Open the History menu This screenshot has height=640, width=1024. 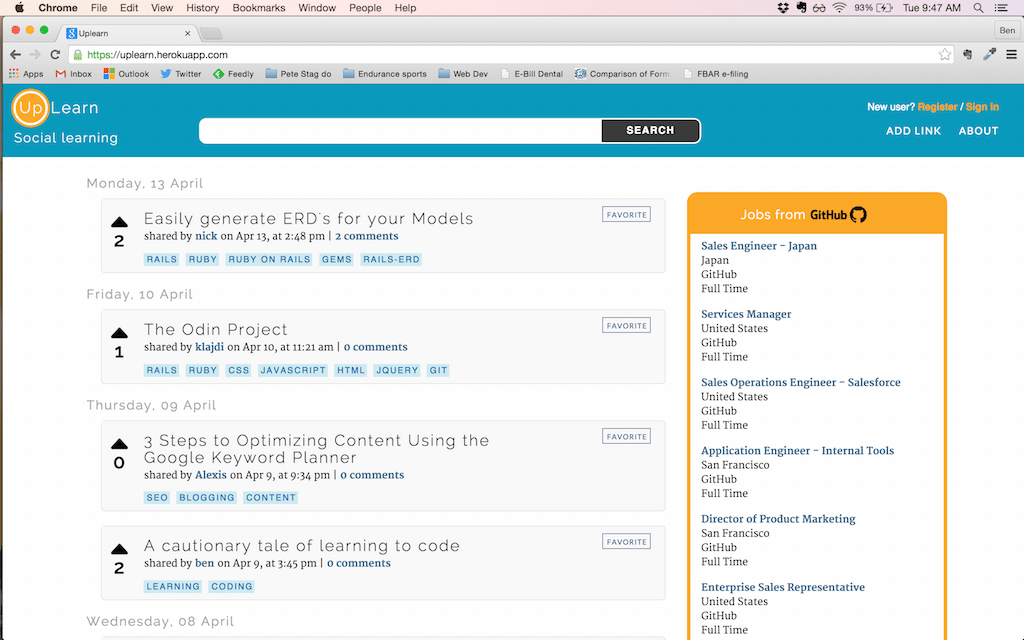pos(202,8)
